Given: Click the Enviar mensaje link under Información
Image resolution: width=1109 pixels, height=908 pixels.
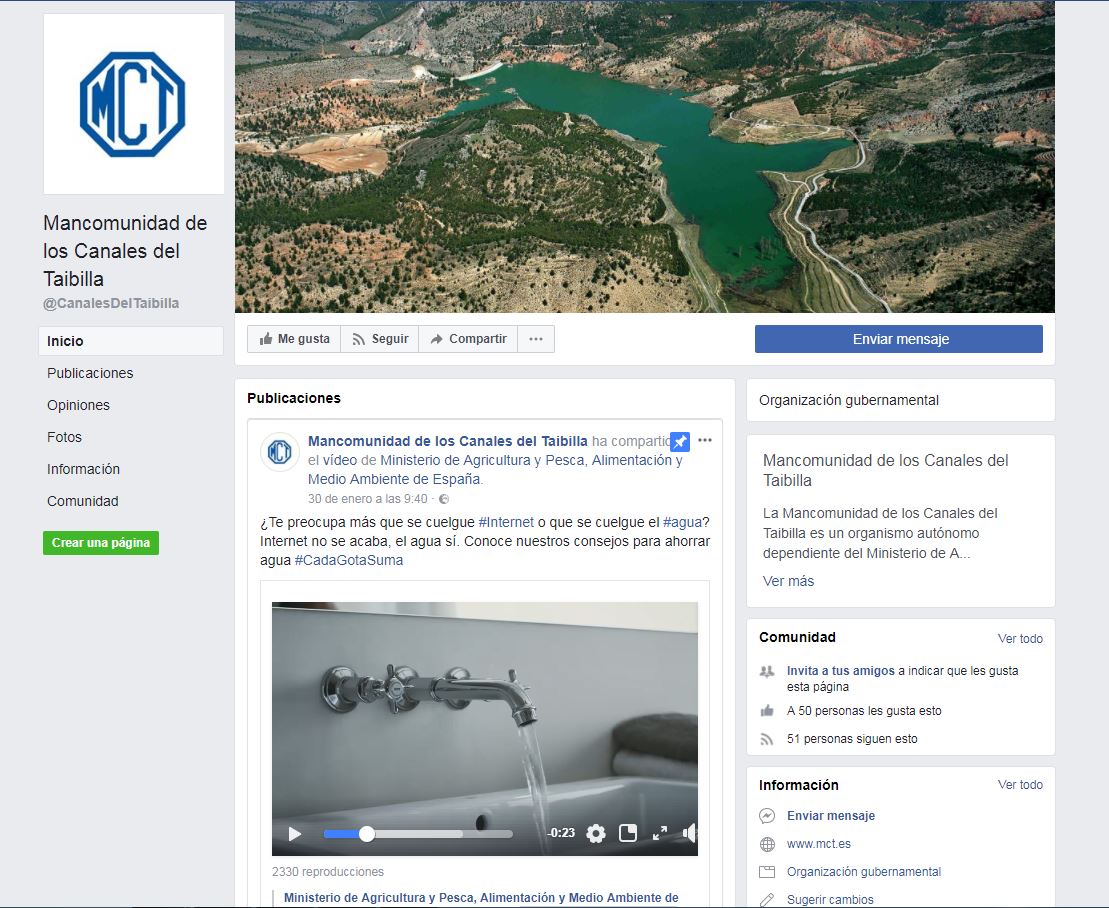Looking at the screenshot, I should point(831,815).
